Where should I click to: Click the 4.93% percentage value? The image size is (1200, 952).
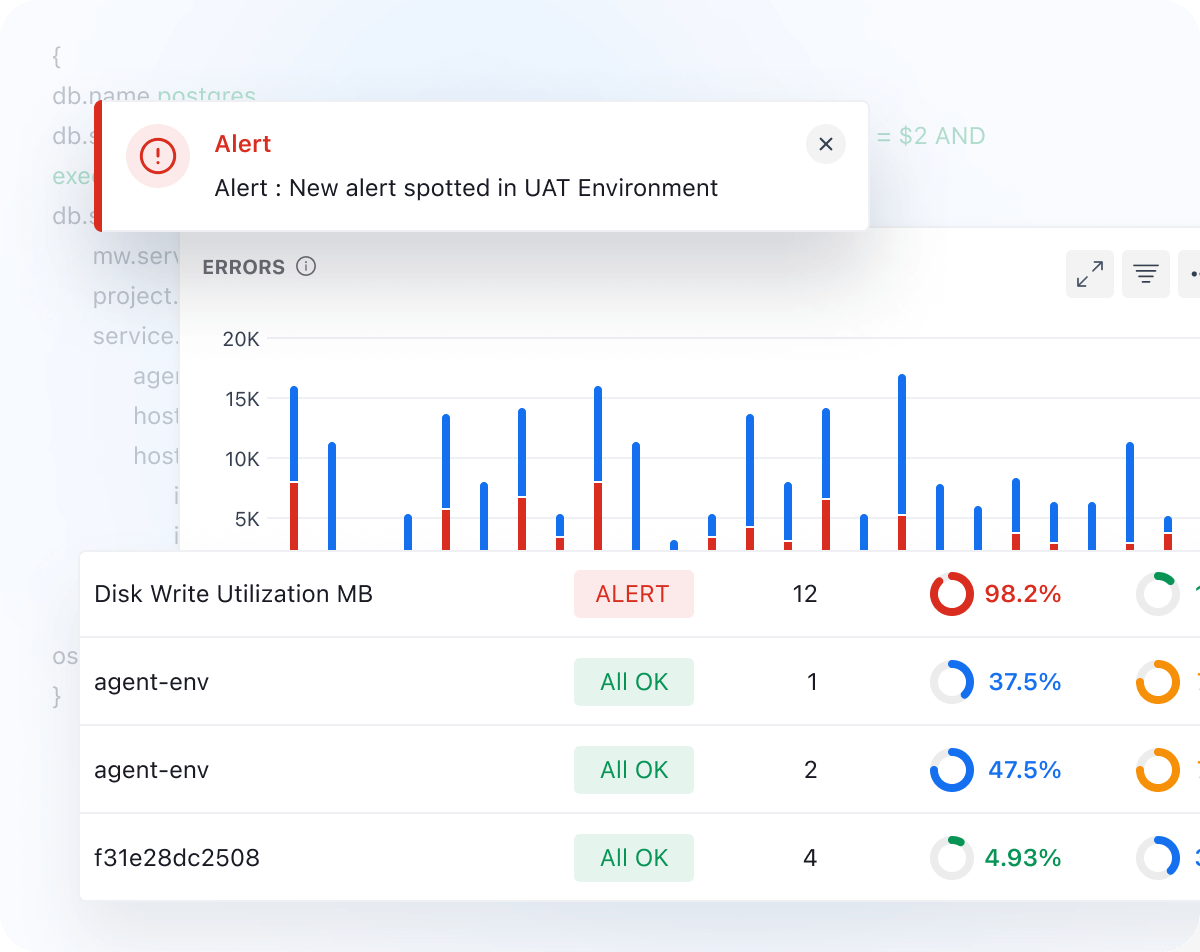(x=1023, y=858)
